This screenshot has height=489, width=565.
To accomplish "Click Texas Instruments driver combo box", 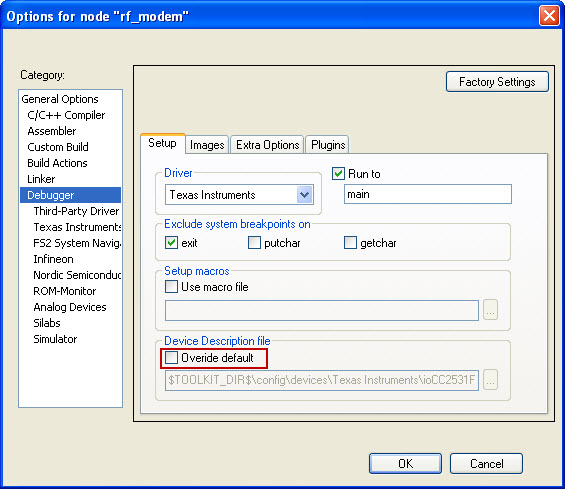I will coord(239,195).
